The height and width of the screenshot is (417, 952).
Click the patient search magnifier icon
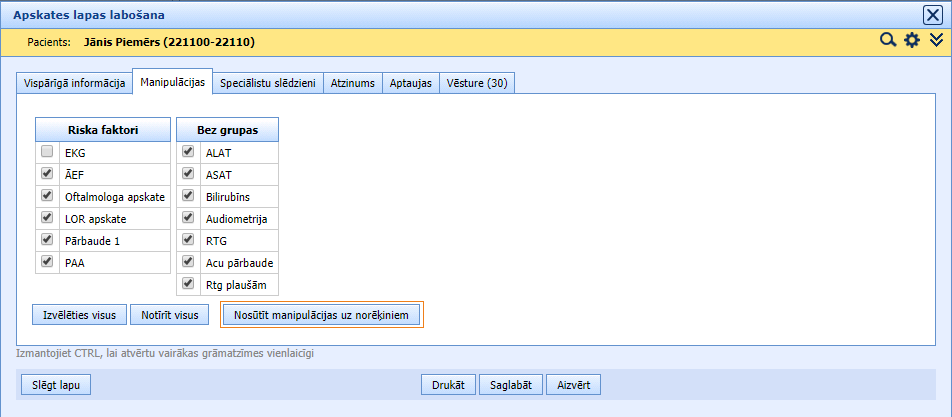coord(886,41)
